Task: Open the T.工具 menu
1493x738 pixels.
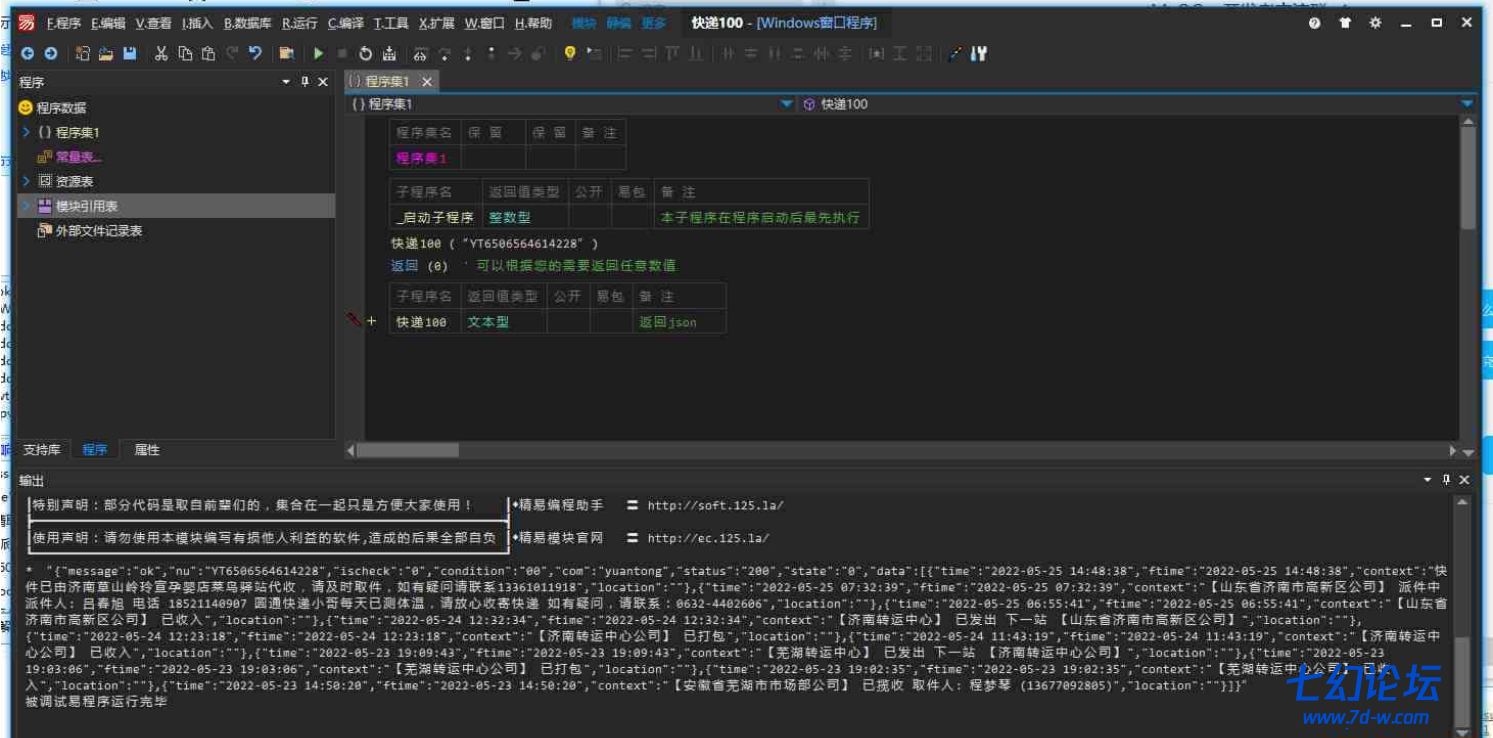Action: pyautogui.click(x=391, y=23)
